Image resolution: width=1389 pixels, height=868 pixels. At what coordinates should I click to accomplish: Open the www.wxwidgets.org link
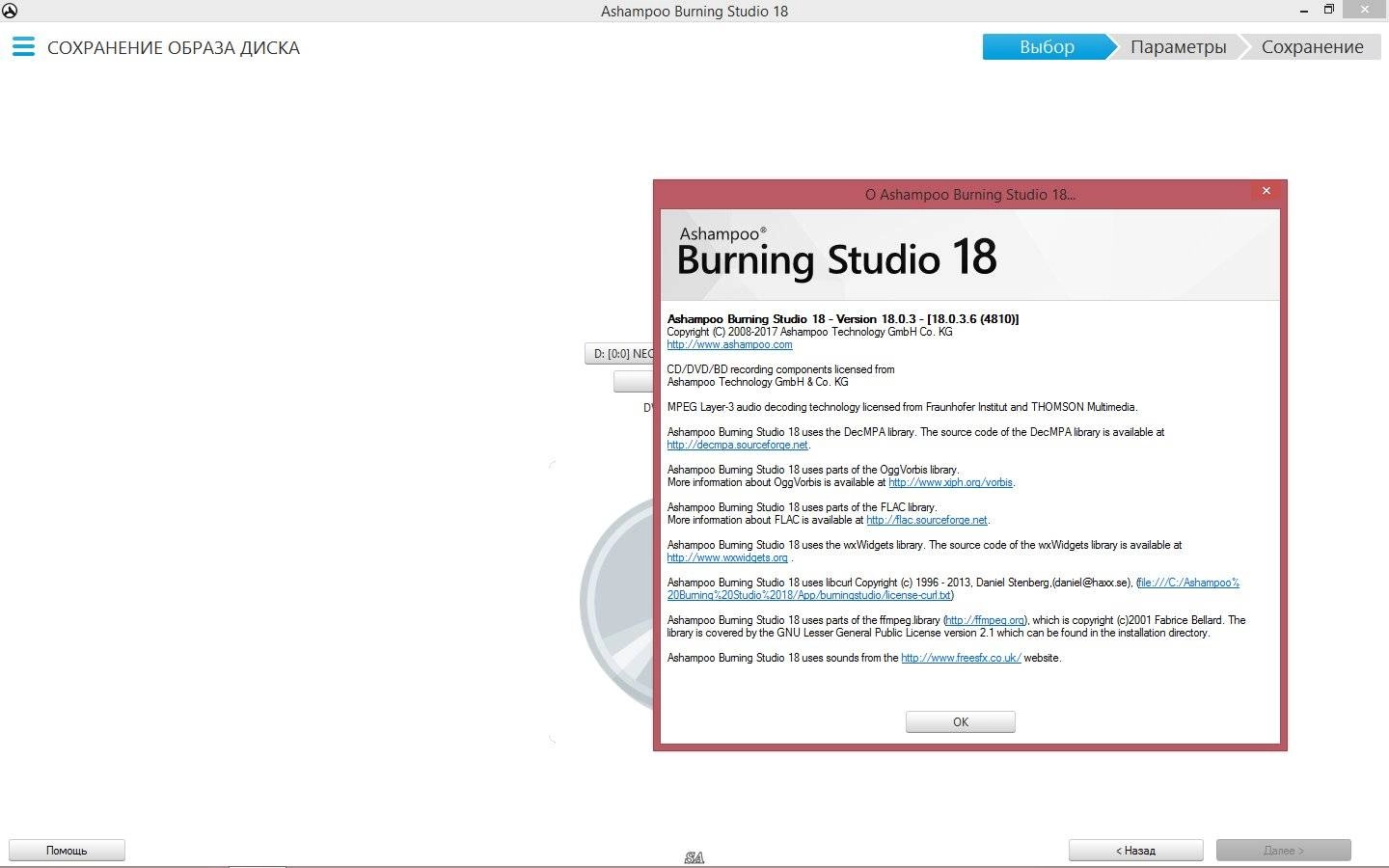(727, 557)
